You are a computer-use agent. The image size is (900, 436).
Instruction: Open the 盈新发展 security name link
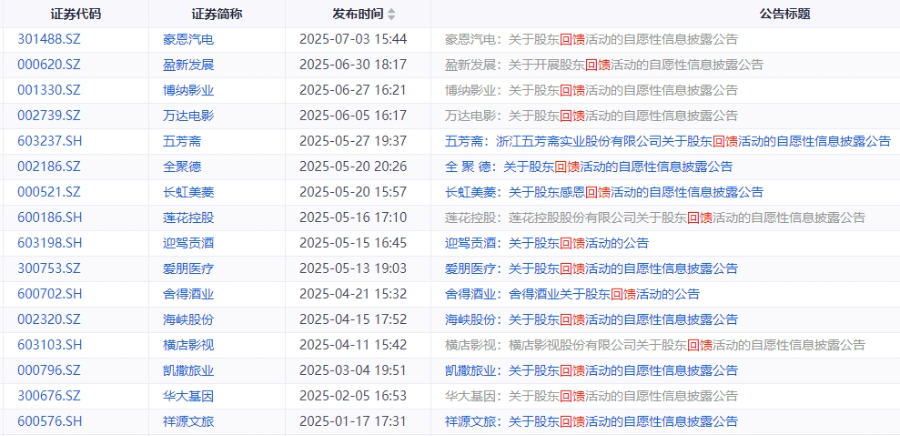click(188, 65)
